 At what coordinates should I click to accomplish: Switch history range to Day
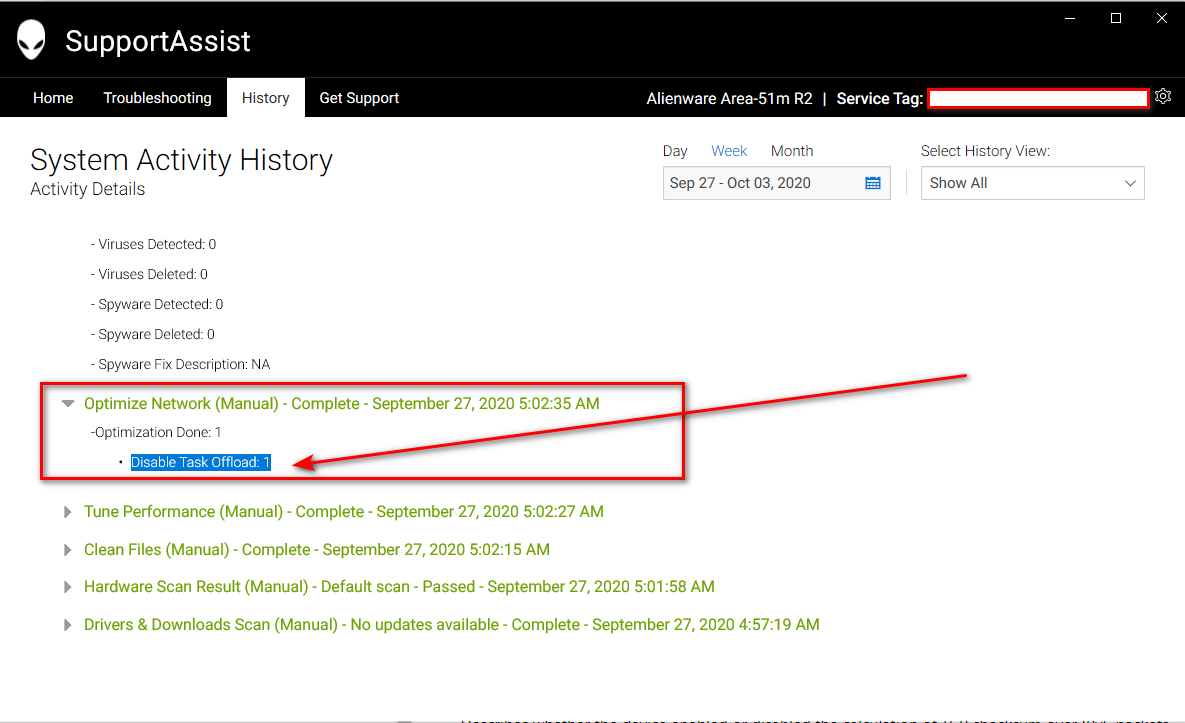click(675, 151)
